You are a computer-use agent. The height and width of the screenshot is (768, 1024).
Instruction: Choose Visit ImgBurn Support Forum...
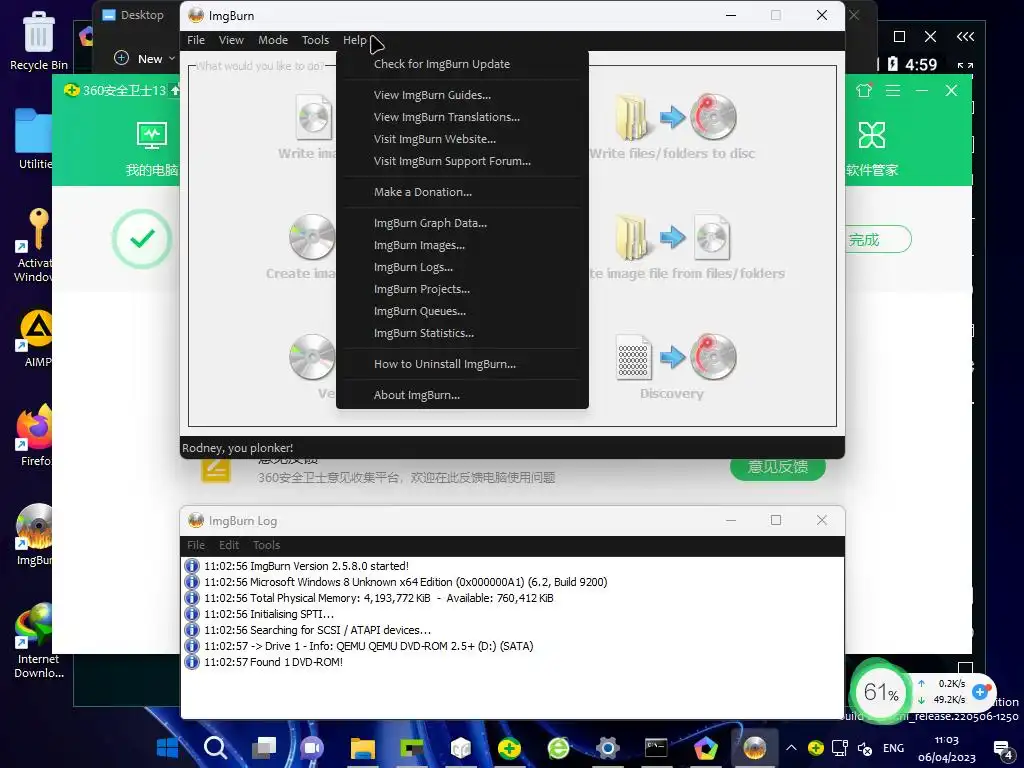(452, 161)
